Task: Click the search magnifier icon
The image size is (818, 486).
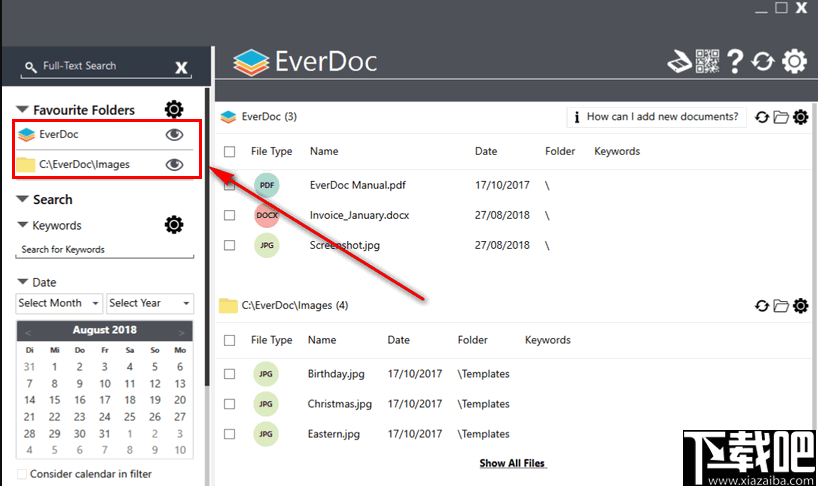Action: (x=31, y=67)
